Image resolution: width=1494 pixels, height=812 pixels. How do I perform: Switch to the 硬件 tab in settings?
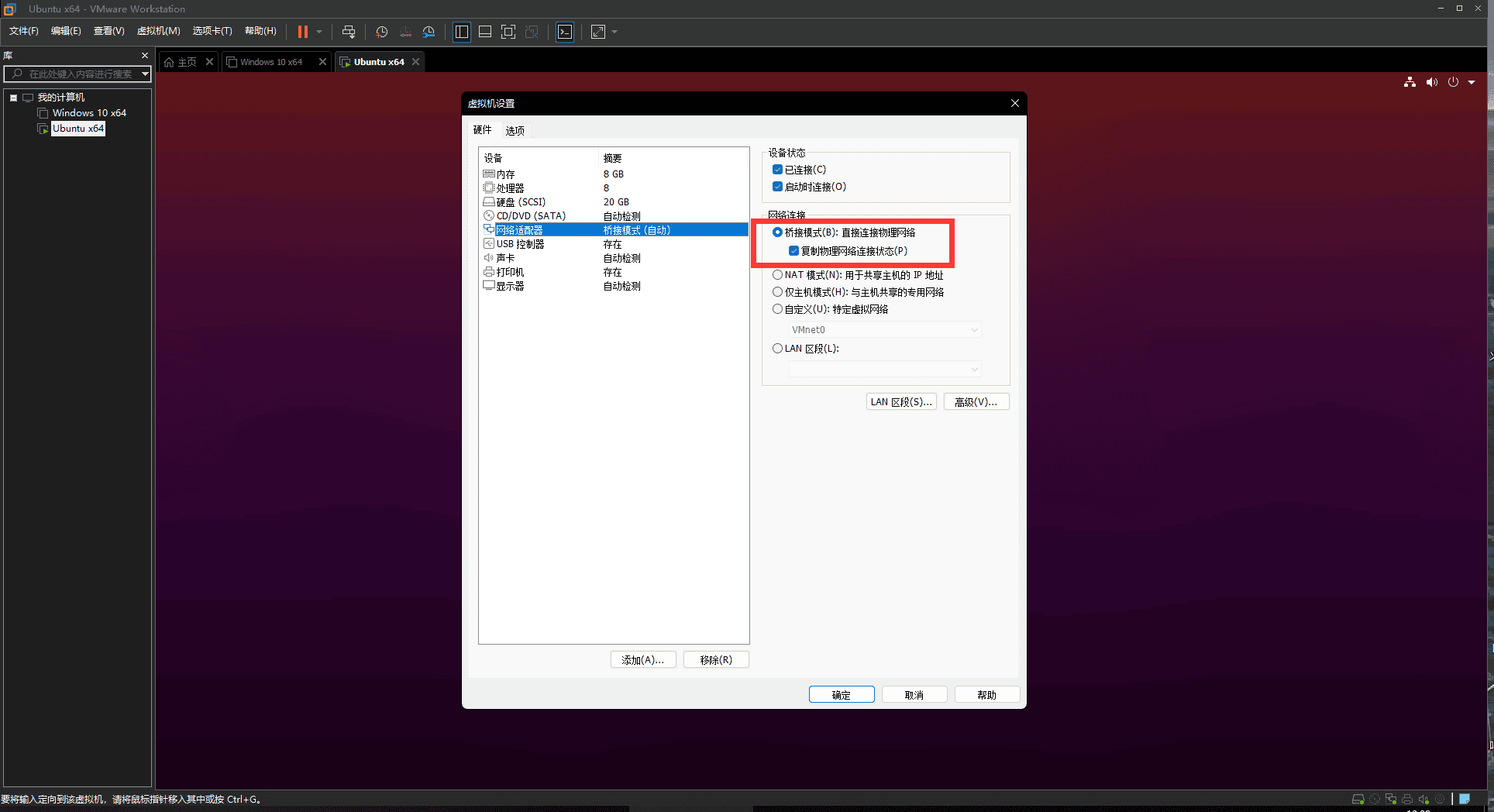pos(482,130)
